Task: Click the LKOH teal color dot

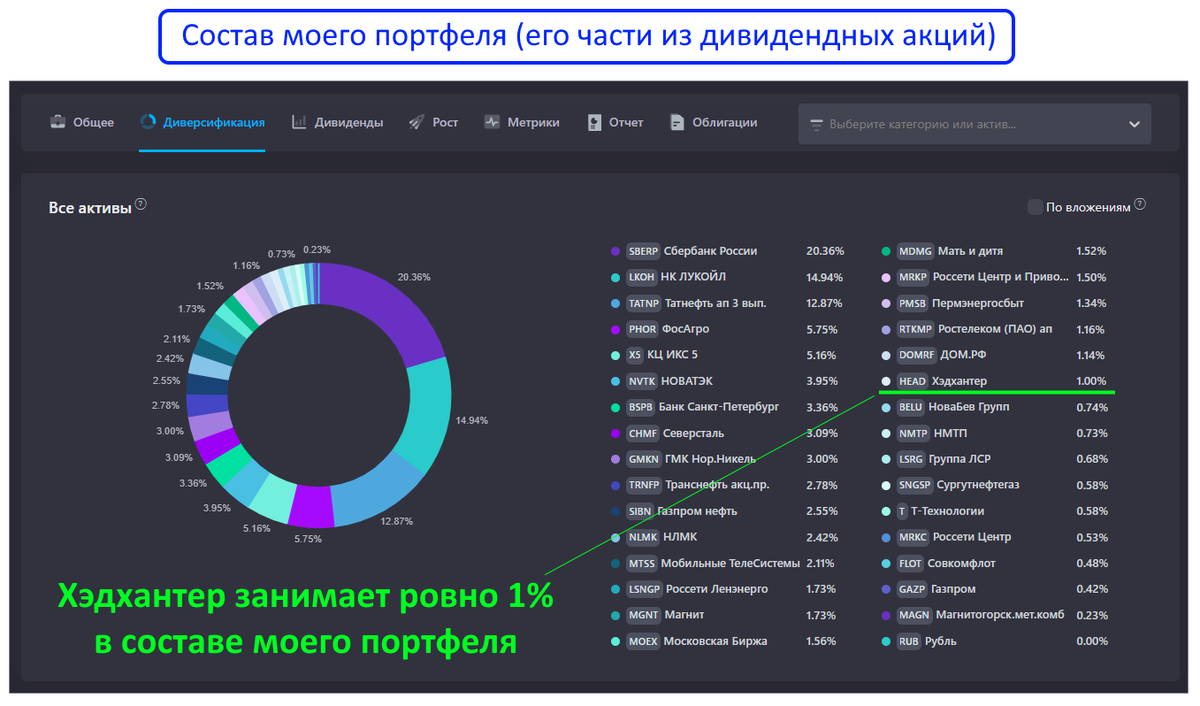Action: pyautogui.click(x=615, y=277)
